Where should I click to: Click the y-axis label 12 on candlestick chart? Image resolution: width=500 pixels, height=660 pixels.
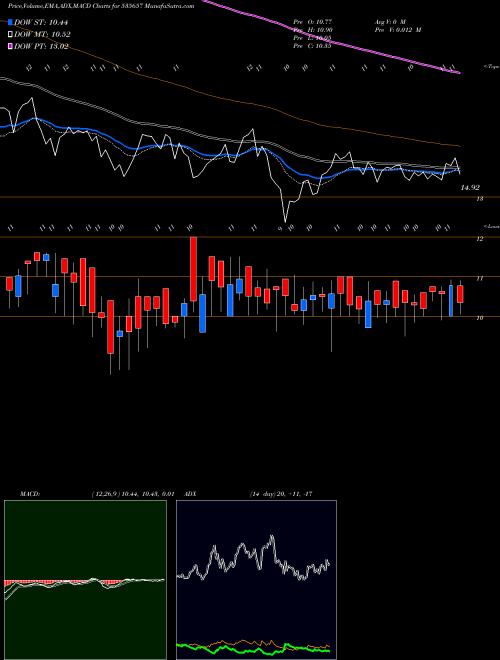(479, 239)
